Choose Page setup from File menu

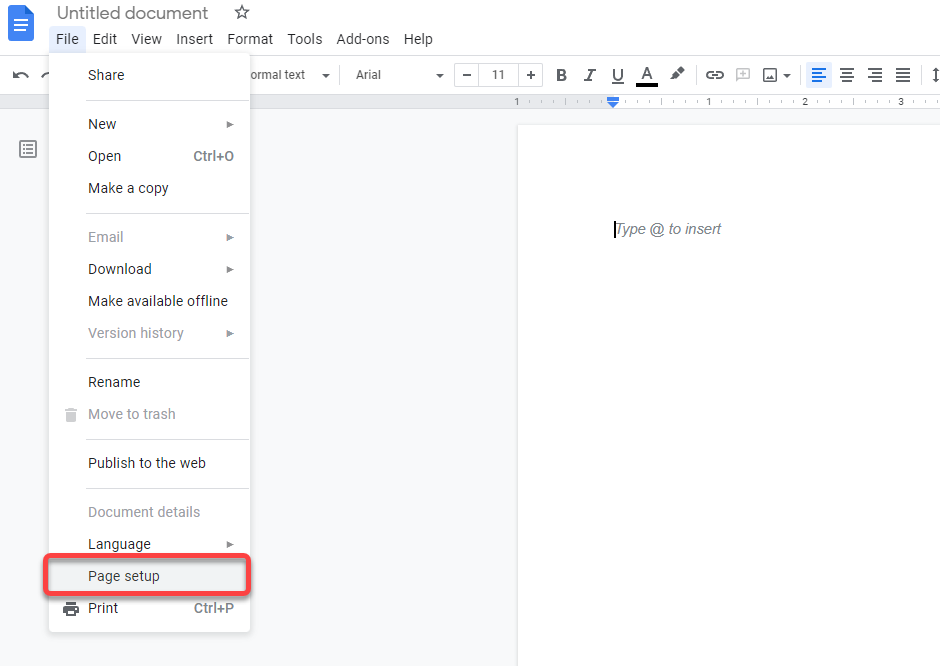124,576
